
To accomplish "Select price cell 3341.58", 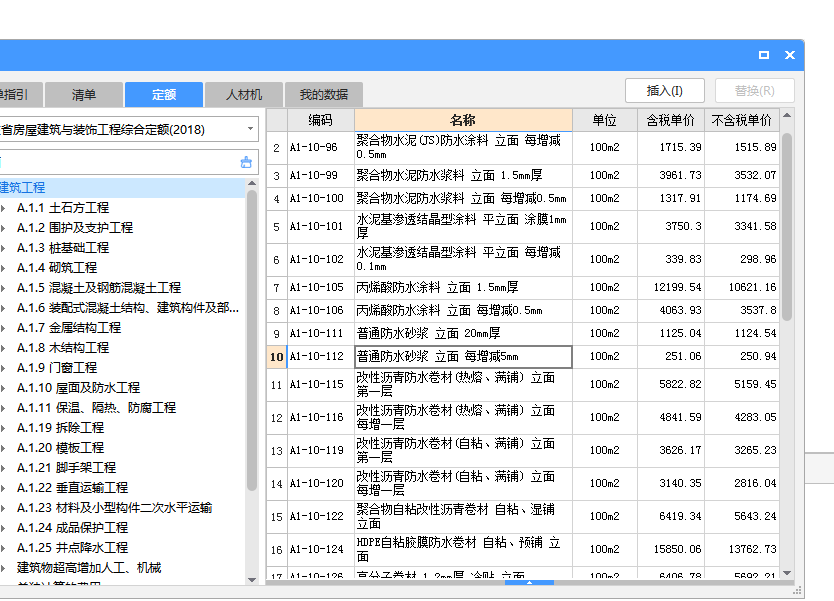I will [x=742, y=227].
